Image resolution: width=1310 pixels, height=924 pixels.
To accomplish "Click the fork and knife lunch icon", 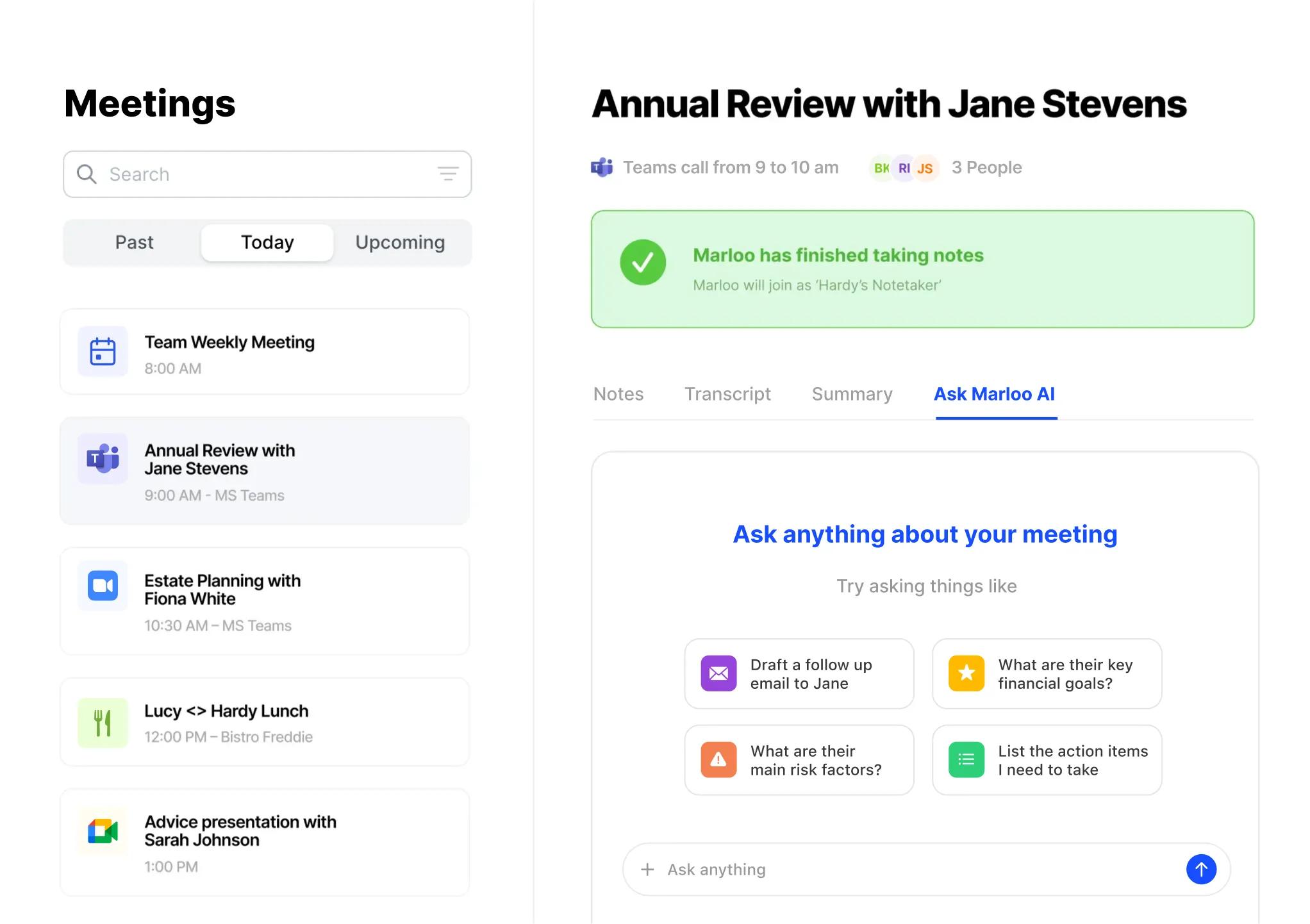I will click(103, 723).
